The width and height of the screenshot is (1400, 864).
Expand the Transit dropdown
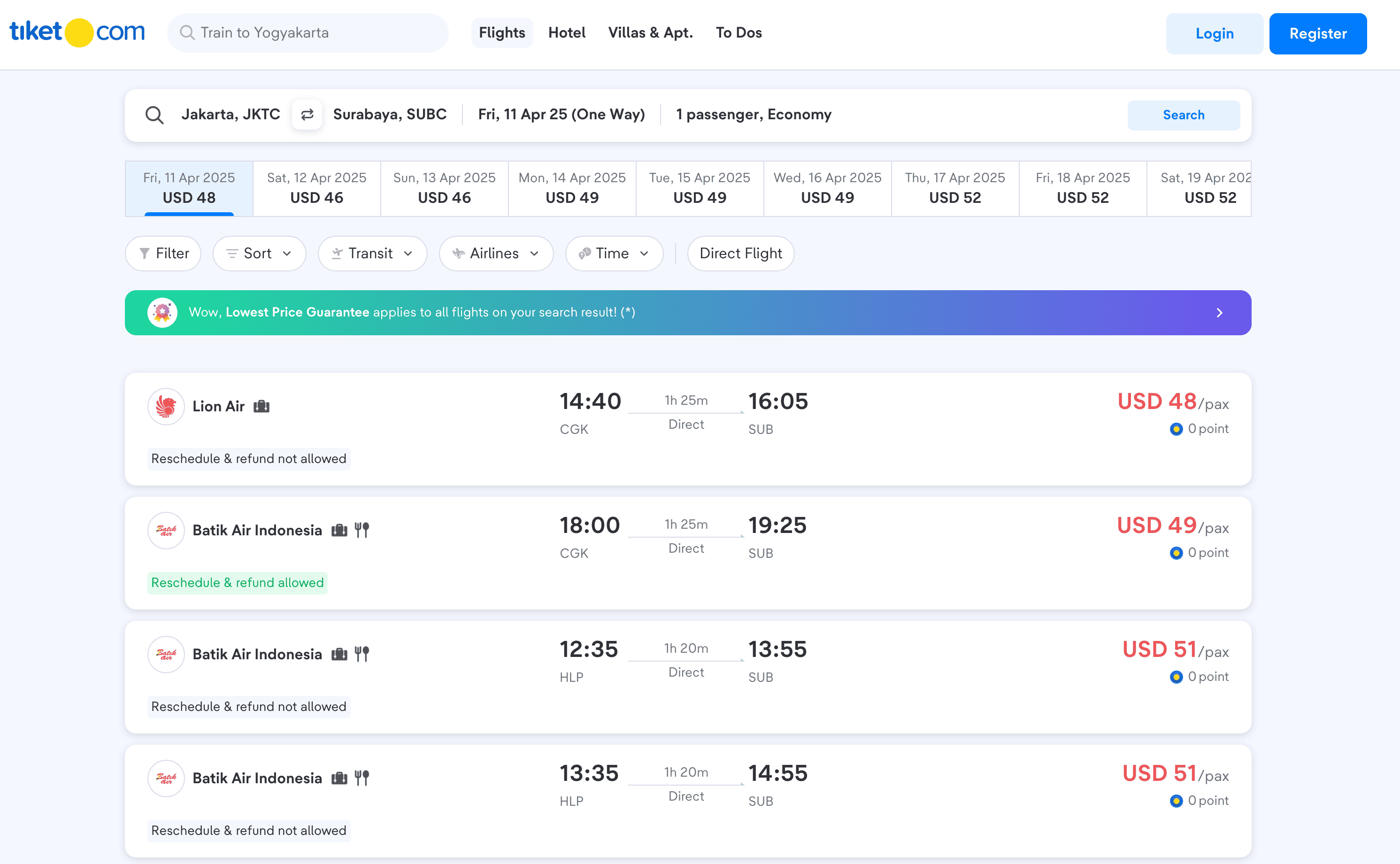coord(372,253)
